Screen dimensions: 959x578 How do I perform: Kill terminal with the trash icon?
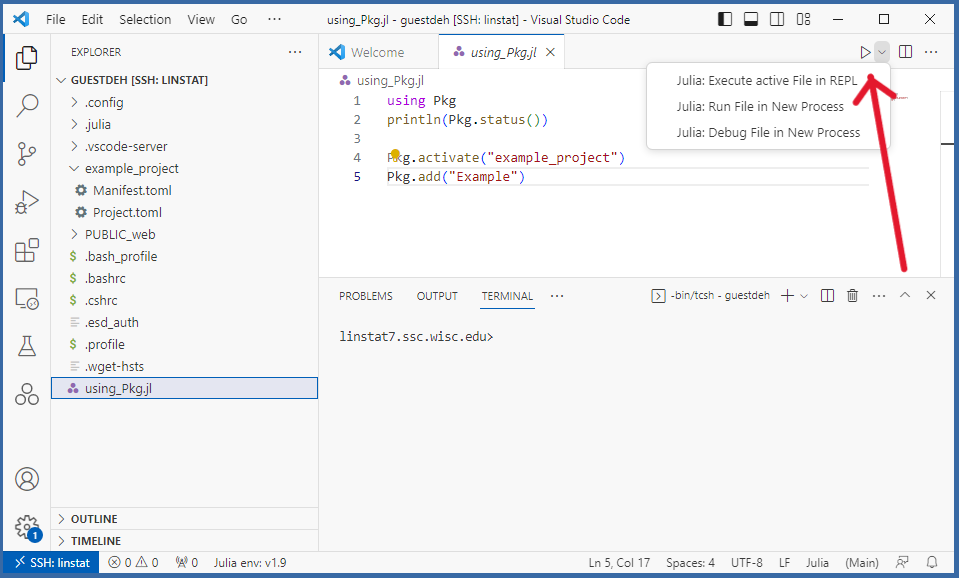(x=852, y=296)
